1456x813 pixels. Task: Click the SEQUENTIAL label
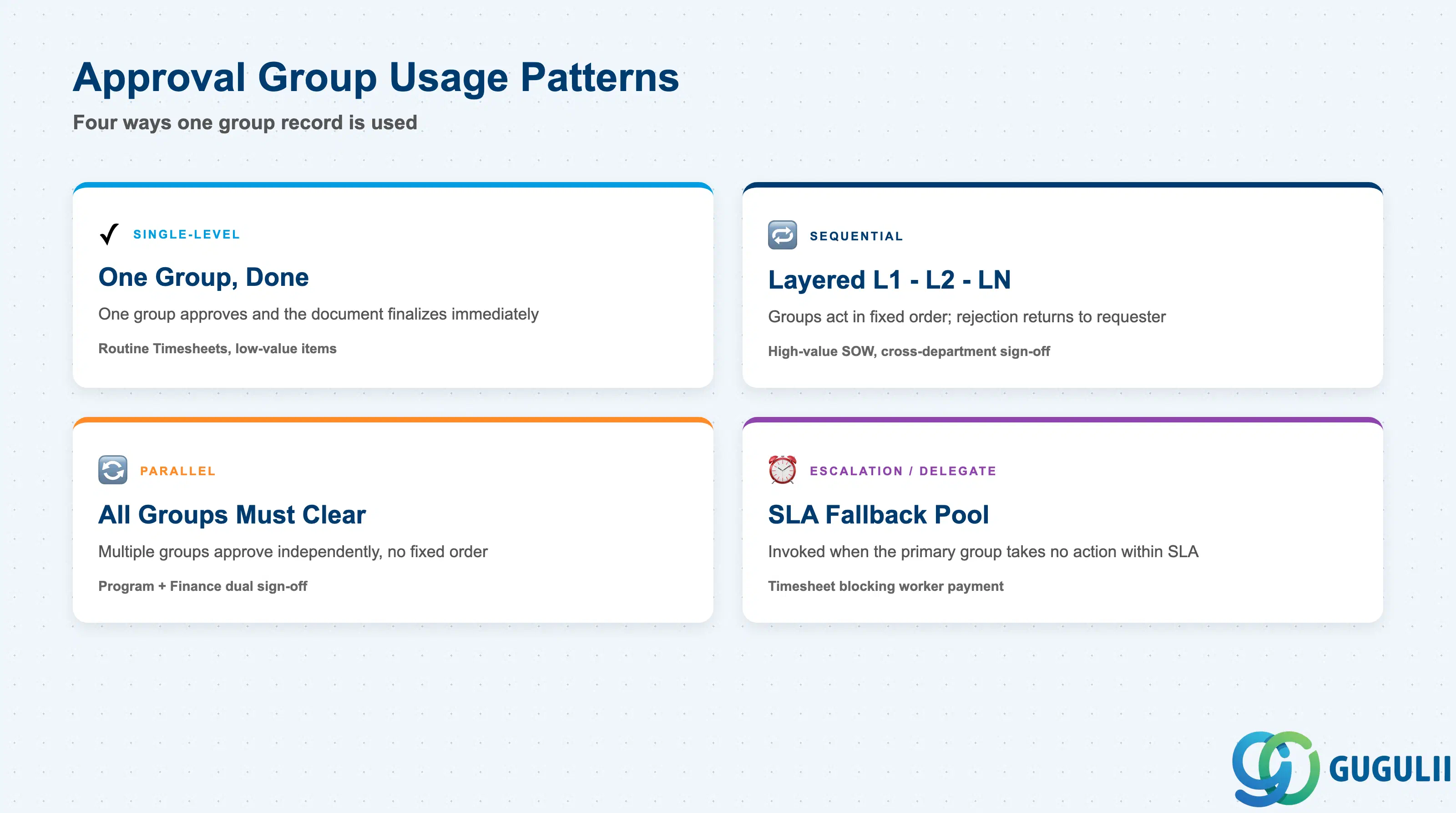pos(856,236)
